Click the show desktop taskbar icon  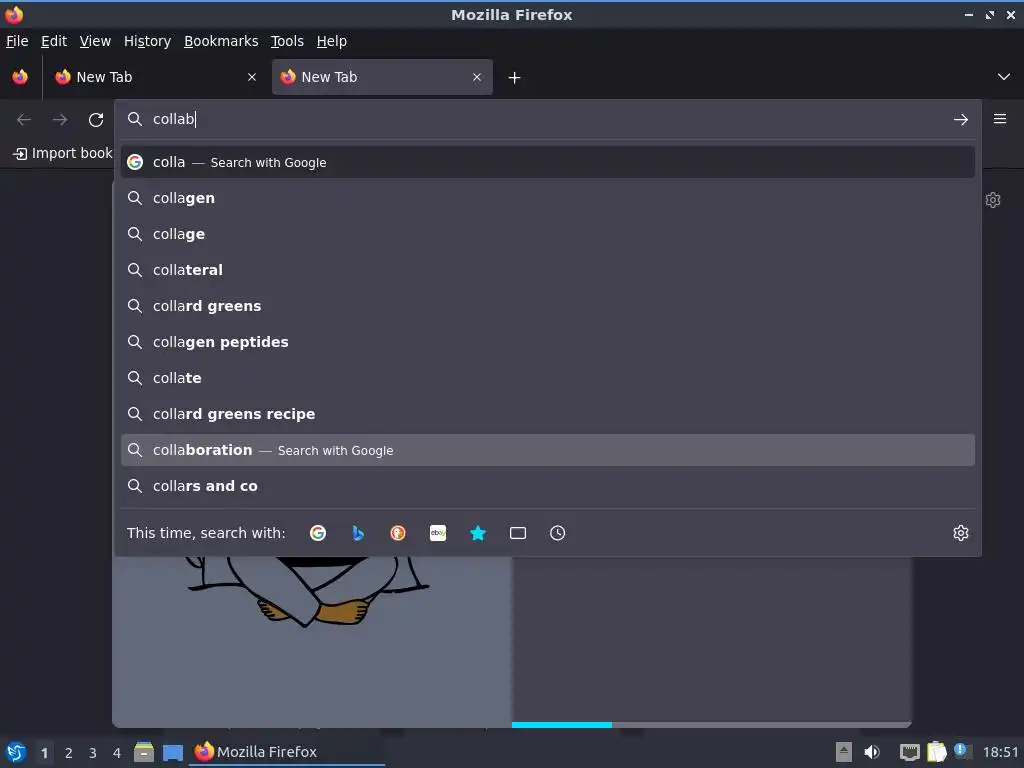(x=173, y=752)
